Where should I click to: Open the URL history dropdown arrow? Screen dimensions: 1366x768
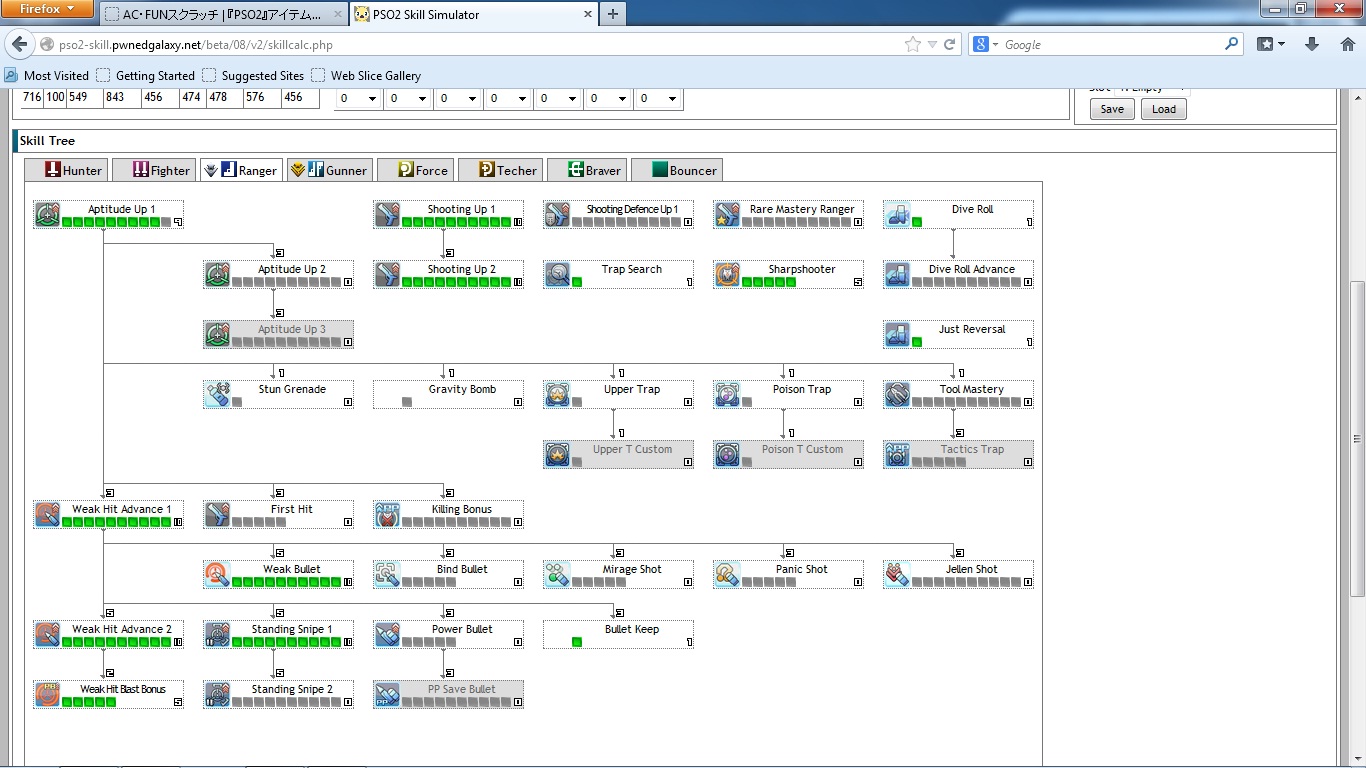pyautogui.click(x=932, y=44)
